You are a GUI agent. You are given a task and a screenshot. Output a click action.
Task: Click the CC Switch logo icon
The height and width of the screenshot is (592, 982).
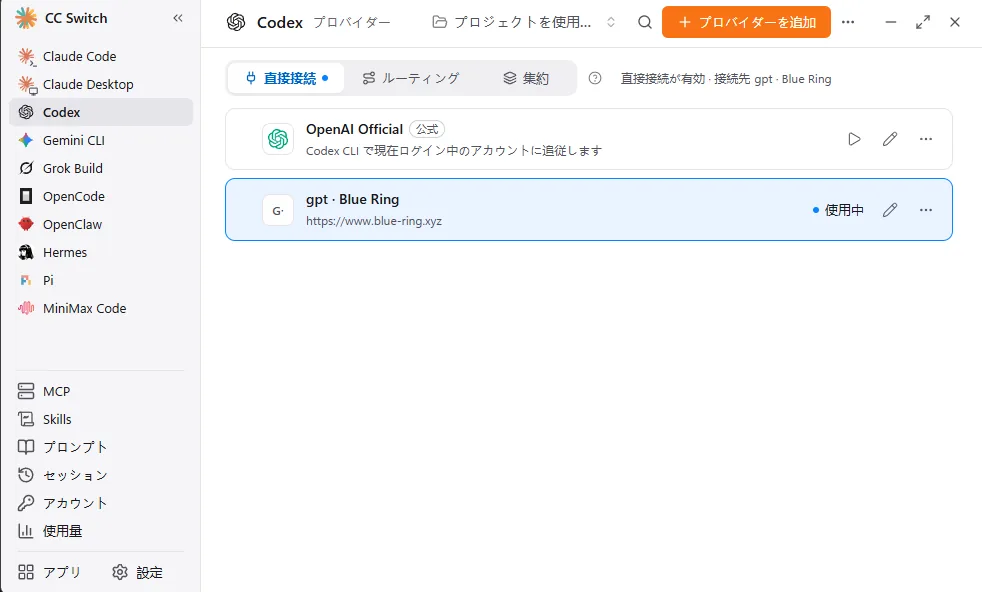(26, 18)
